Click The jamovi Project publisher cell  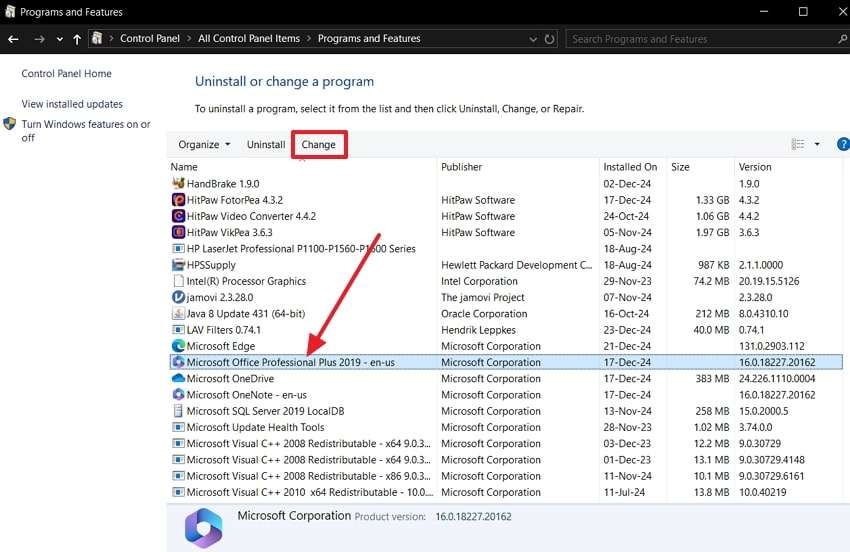coord(482,297)
